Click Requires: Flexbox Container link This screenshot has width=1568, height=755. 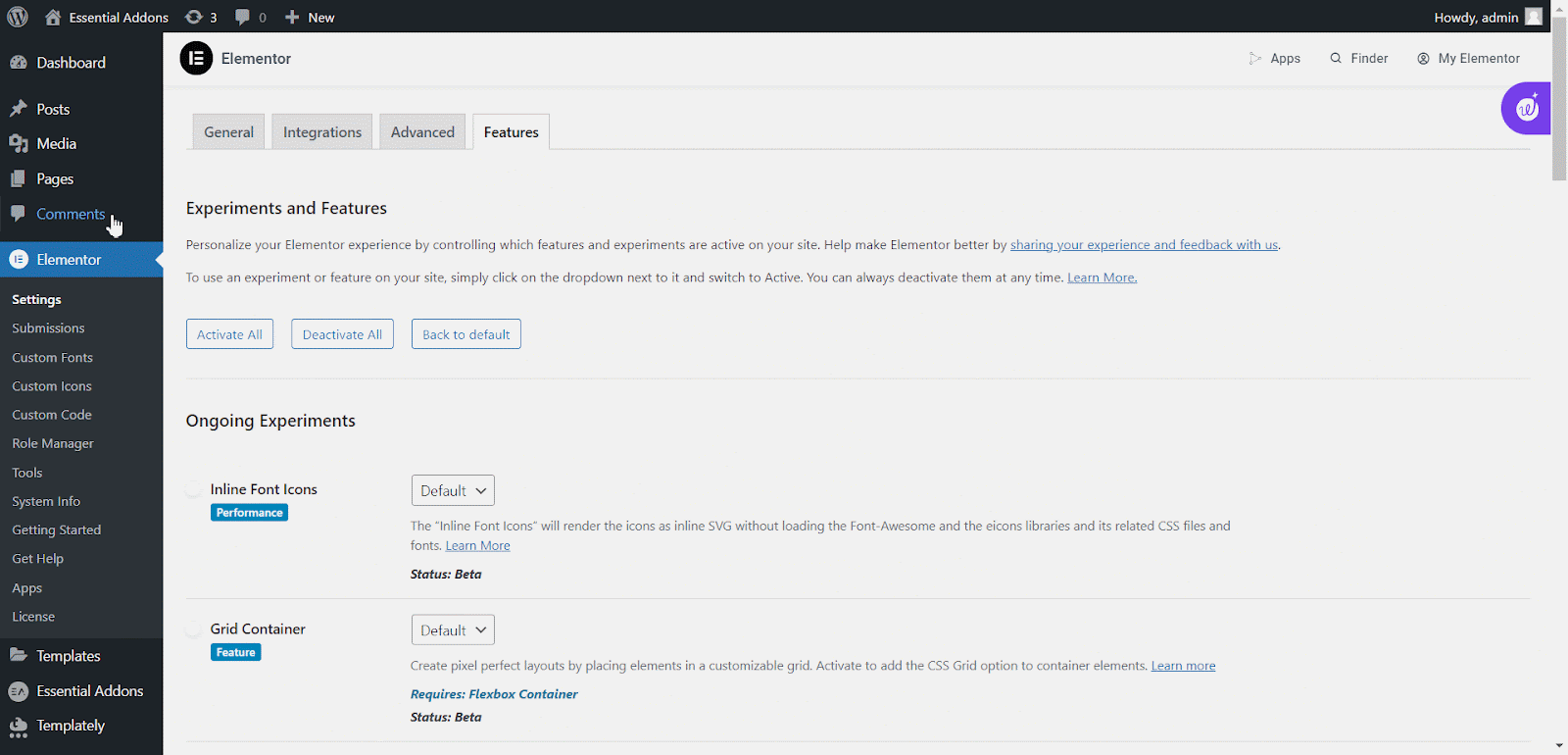click(494, 694)
